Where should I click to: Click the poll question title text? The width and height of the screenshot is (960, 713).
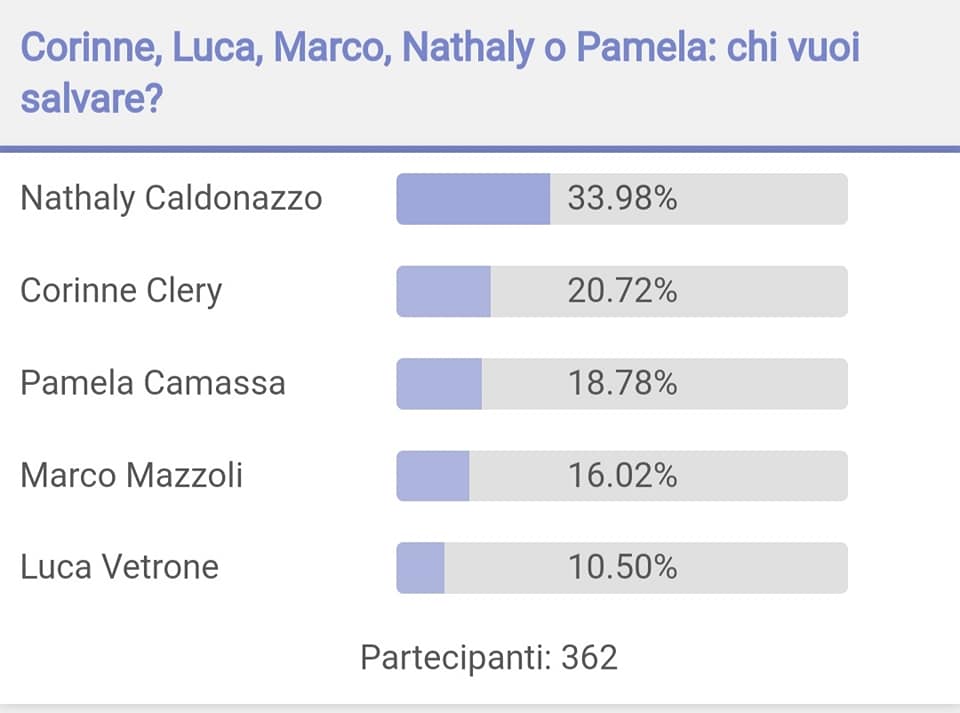pos(440,73)
